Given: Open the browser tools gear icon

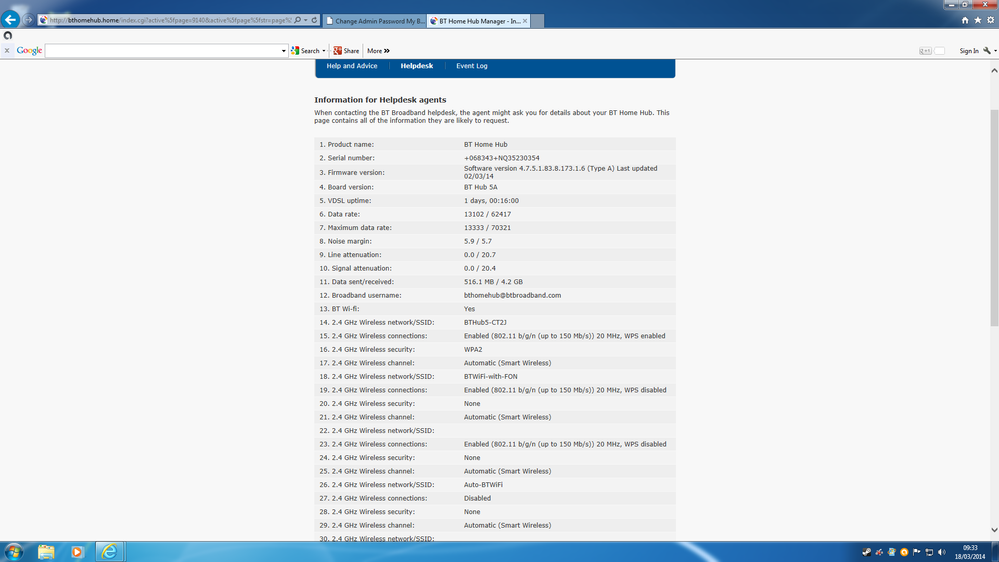Looking at the screenshot, I should [x=990, y=20].
